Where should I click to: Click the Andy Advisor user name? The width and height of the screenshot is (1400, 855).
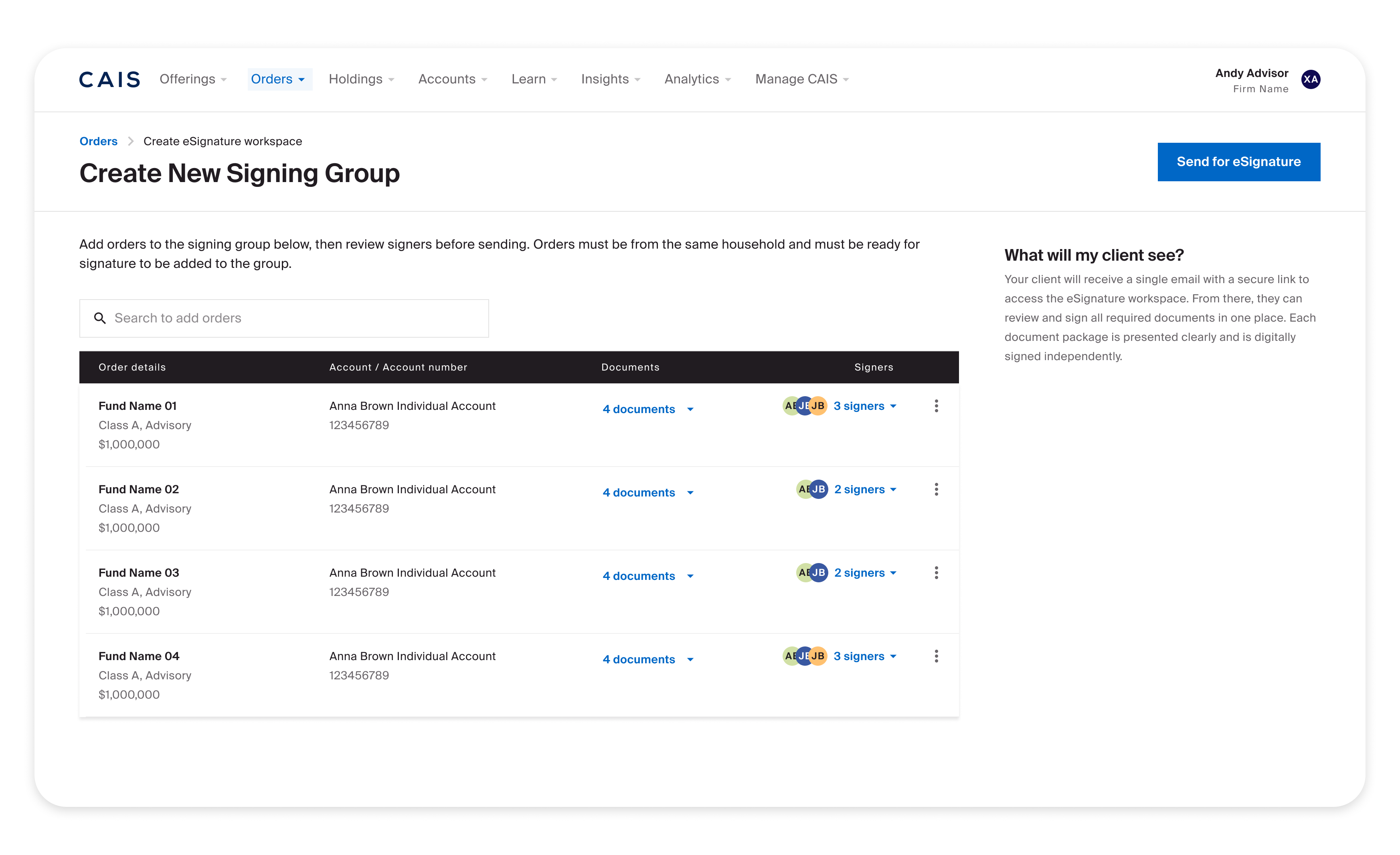pos(1252,73)
